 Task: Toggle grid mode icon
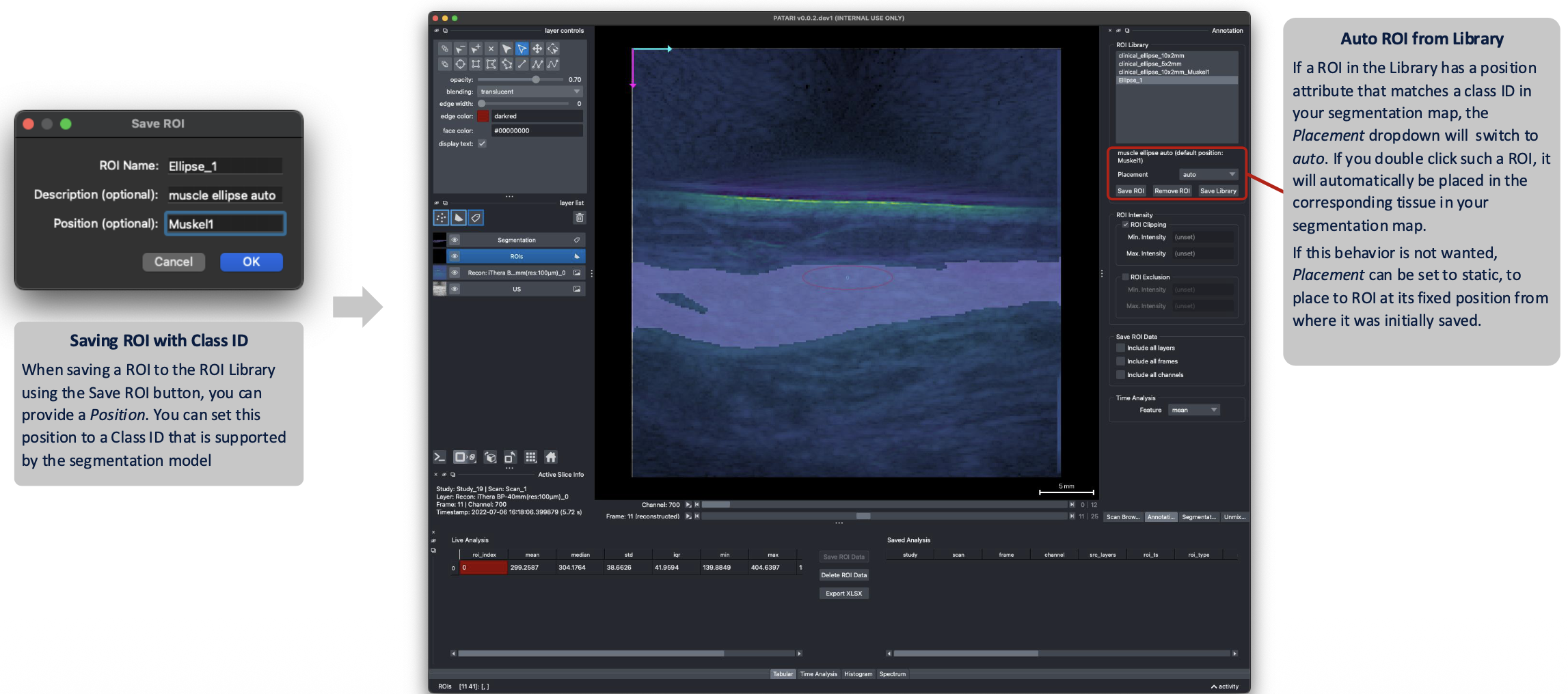click(x=530, y=457)
